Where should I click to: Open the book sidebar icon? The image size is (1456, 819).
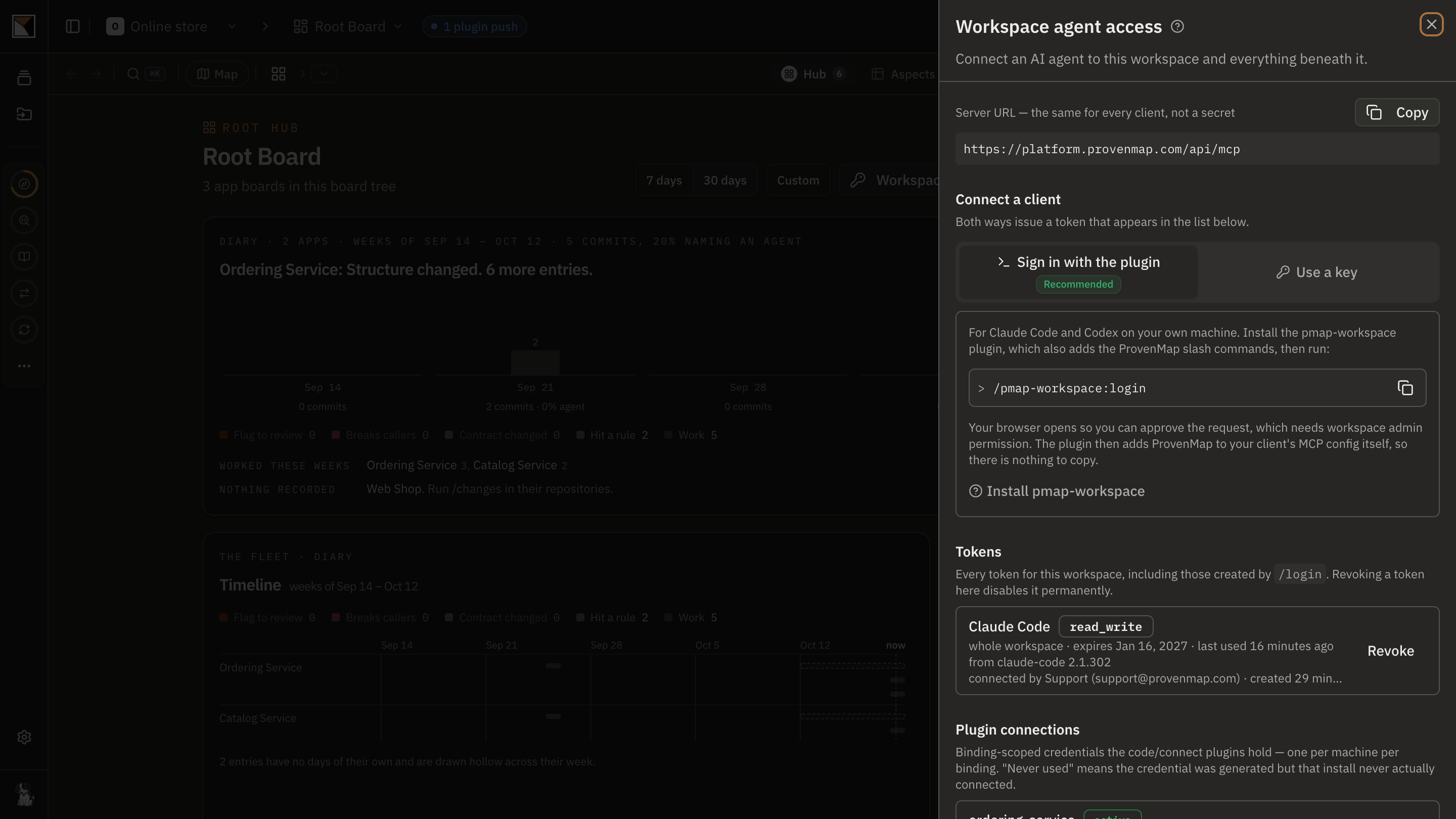[x=24, y=257]
